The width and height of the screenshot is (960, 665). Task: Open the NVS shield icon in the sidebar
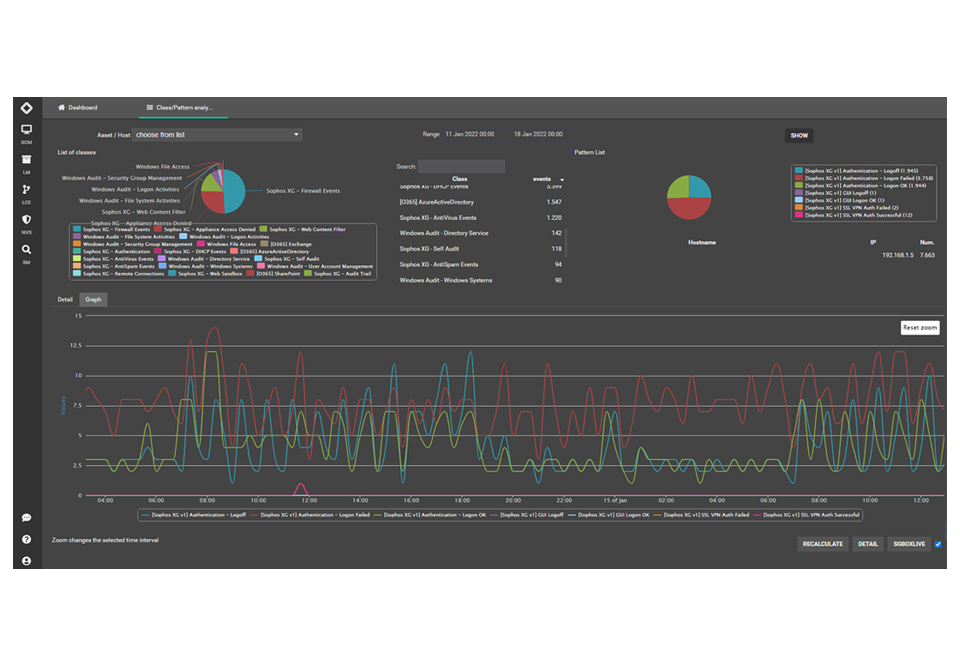pos(26,219)
